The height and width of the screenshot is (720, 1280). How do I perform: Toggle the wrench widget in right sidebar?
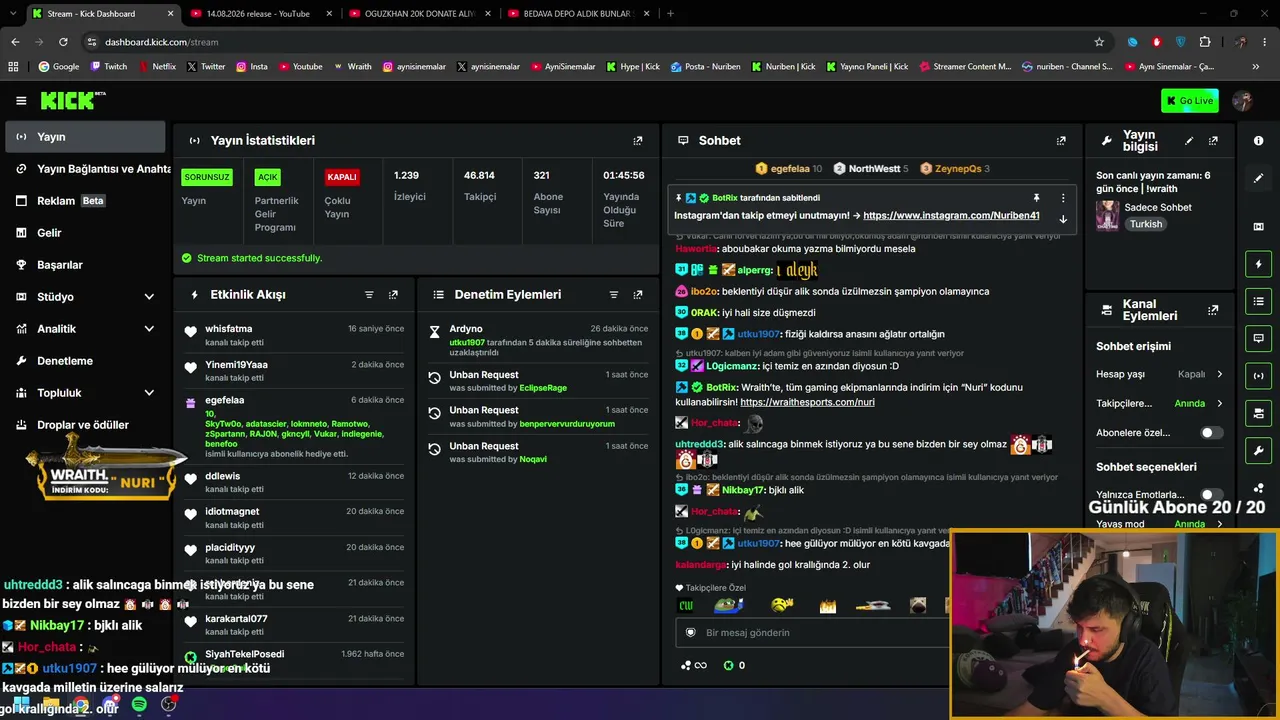click(x=1258, y=450)
